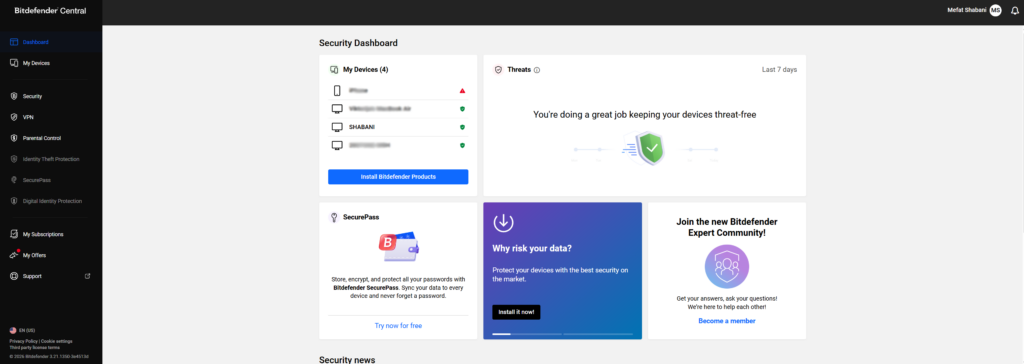Click the SecurePass sidebar bulb icon
The width and height of the screenshot is (1024, 364).
(14, 180)
